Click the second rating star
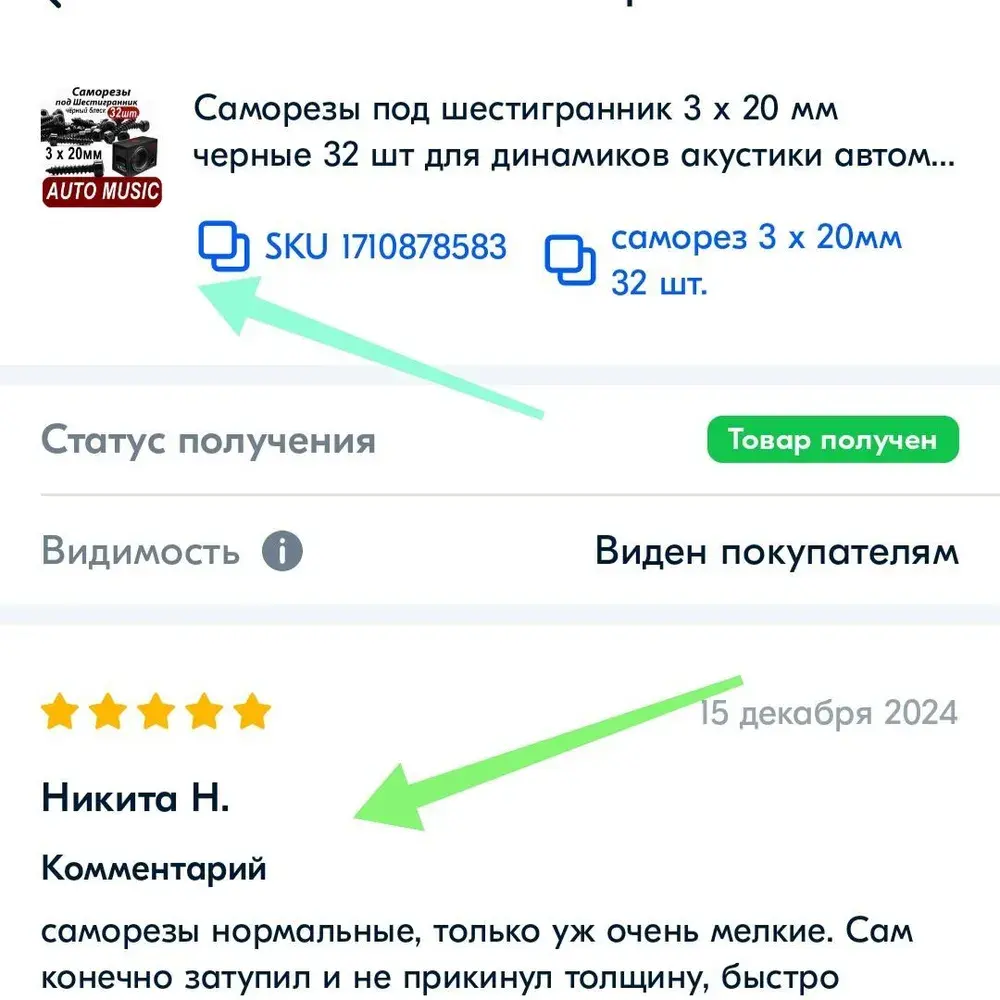Viewport: 1000px width, 1000px height. (x=108, y=711)
